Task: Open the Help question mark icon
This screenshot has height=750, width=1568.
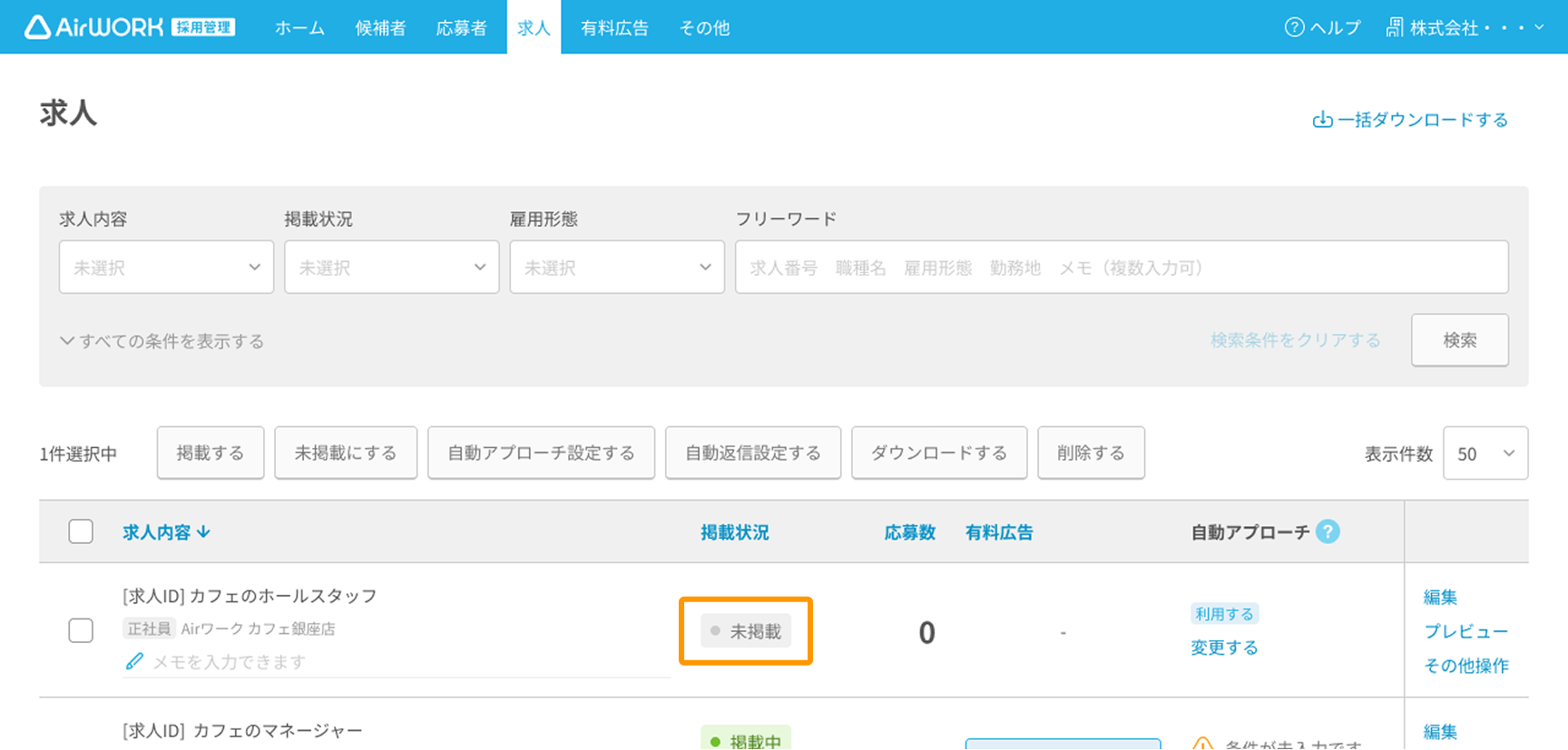Action: 1294,27
